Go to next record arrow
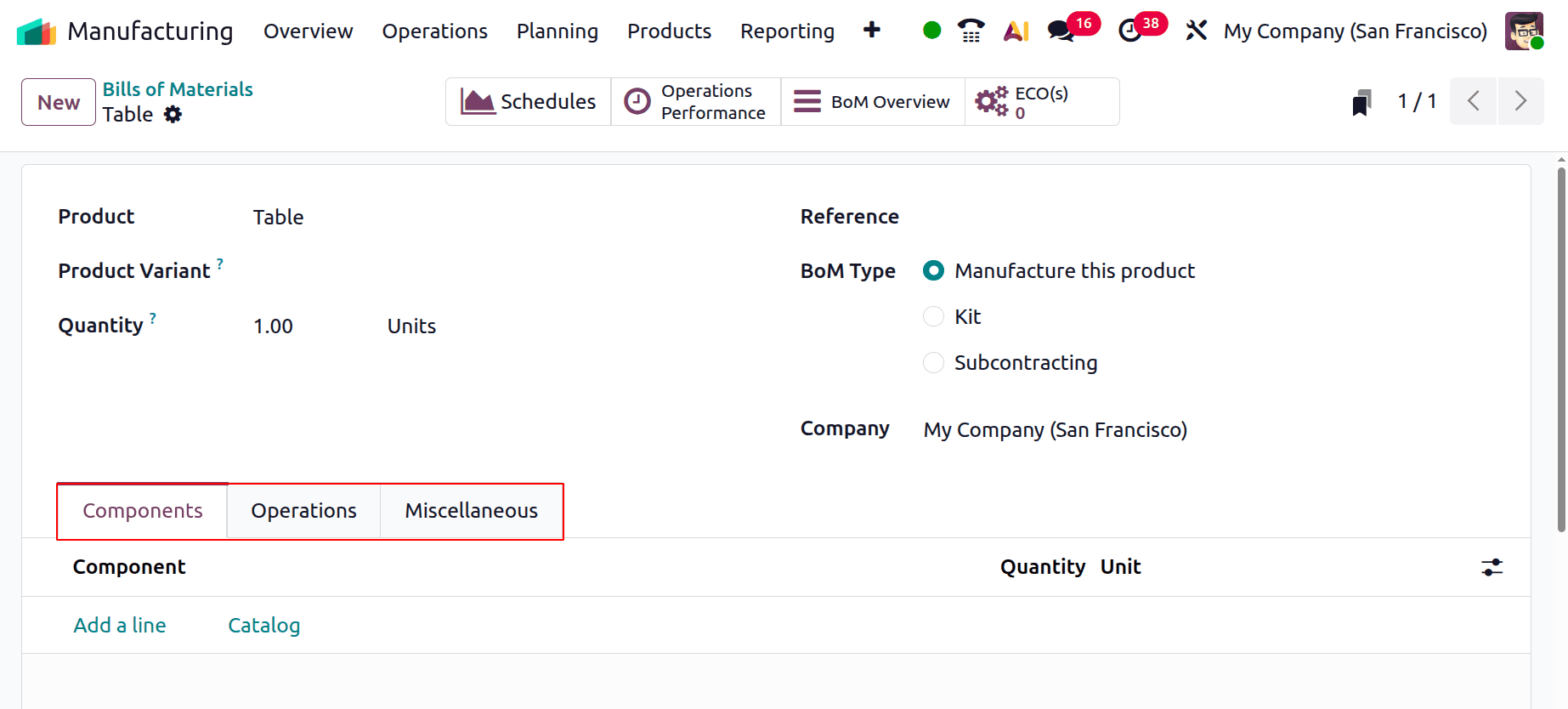Viewport: 1568px width, 709px height. click(x=1520, y=101)
